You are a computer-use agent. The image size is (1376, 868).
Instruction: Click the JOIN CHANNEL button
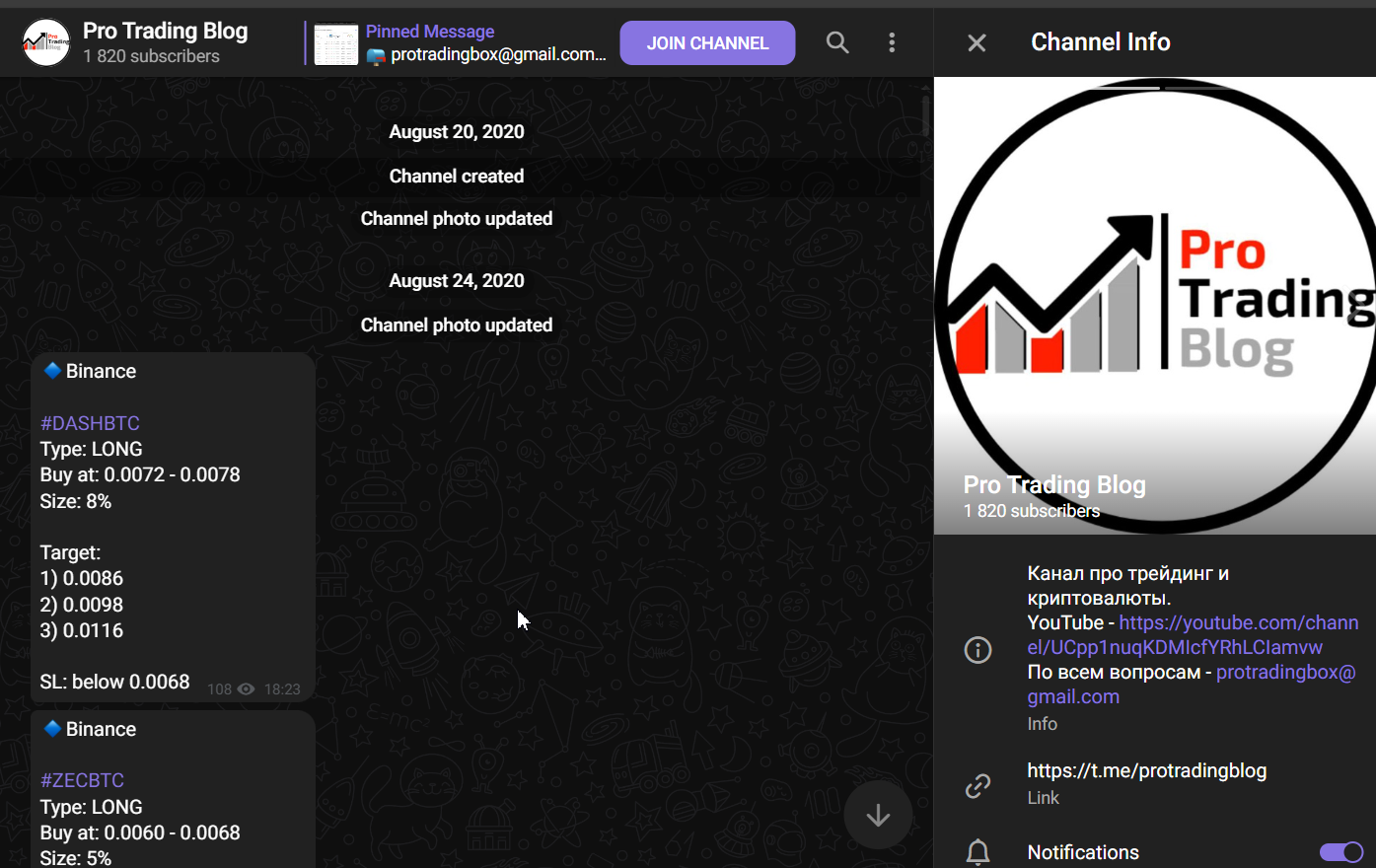(x=707, y=42)
